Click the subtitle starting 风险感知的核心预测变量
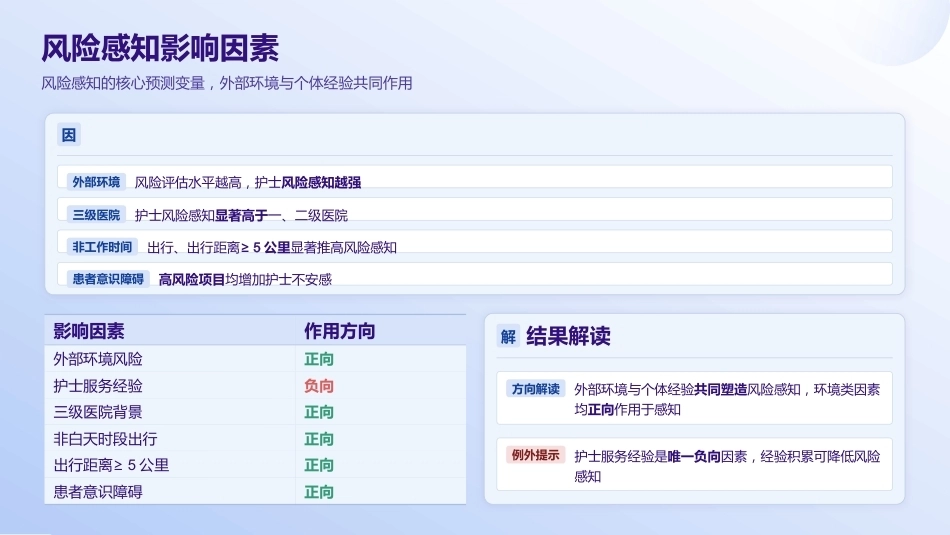 click(x=227, y=83)
